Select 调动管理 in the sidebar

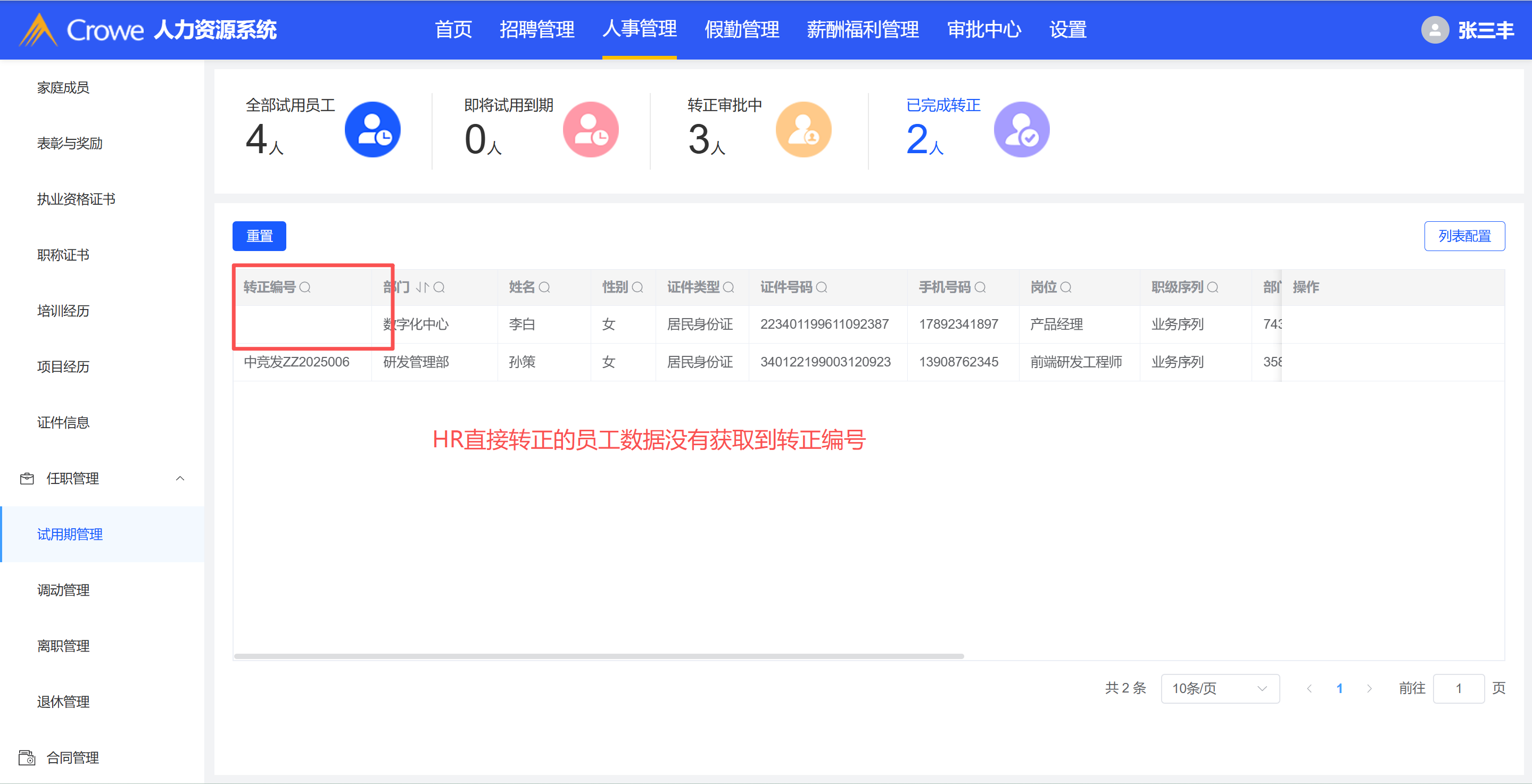pos(64,590)
